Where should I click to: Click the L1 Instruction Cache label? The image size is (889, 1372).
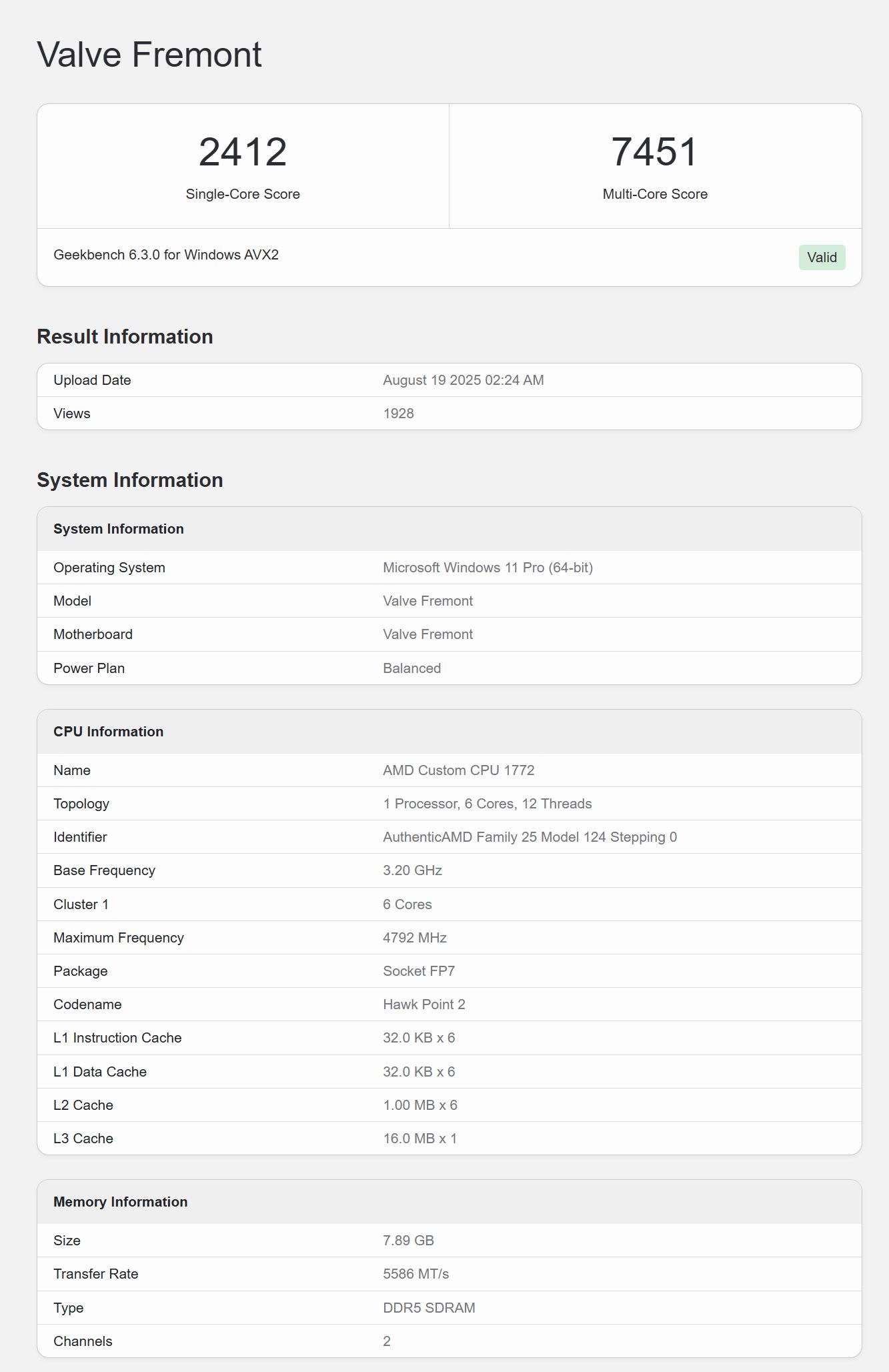[117, 1038]
